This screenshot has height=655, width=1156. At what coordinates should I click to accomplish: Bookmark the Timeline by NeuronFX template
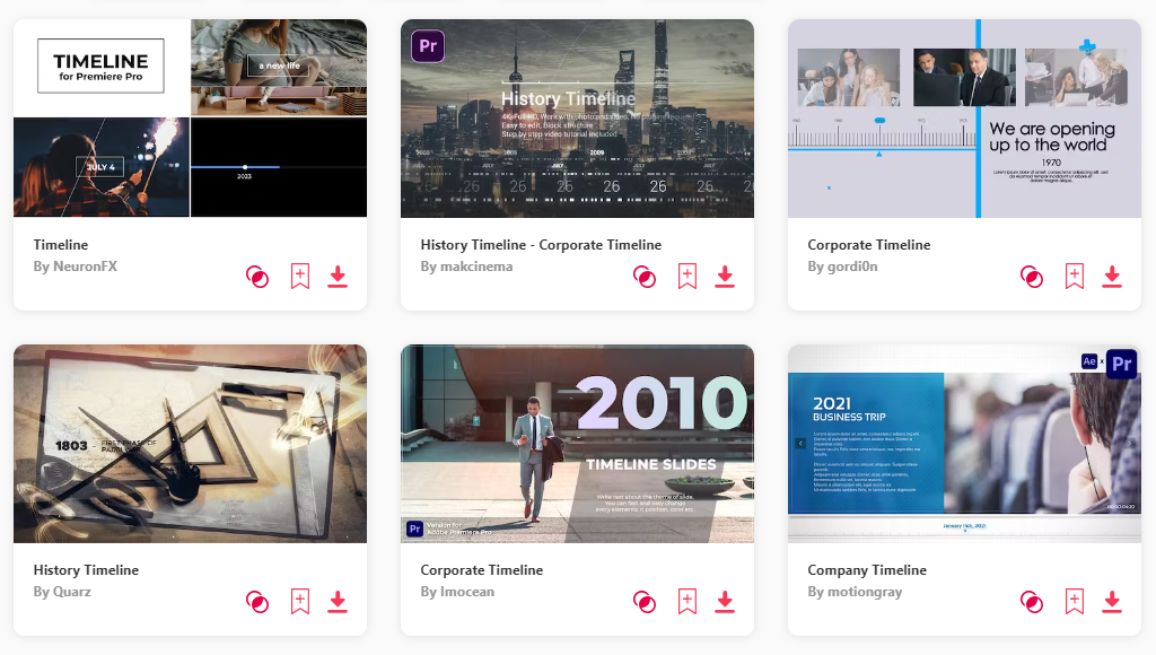[x=300, y=276]
